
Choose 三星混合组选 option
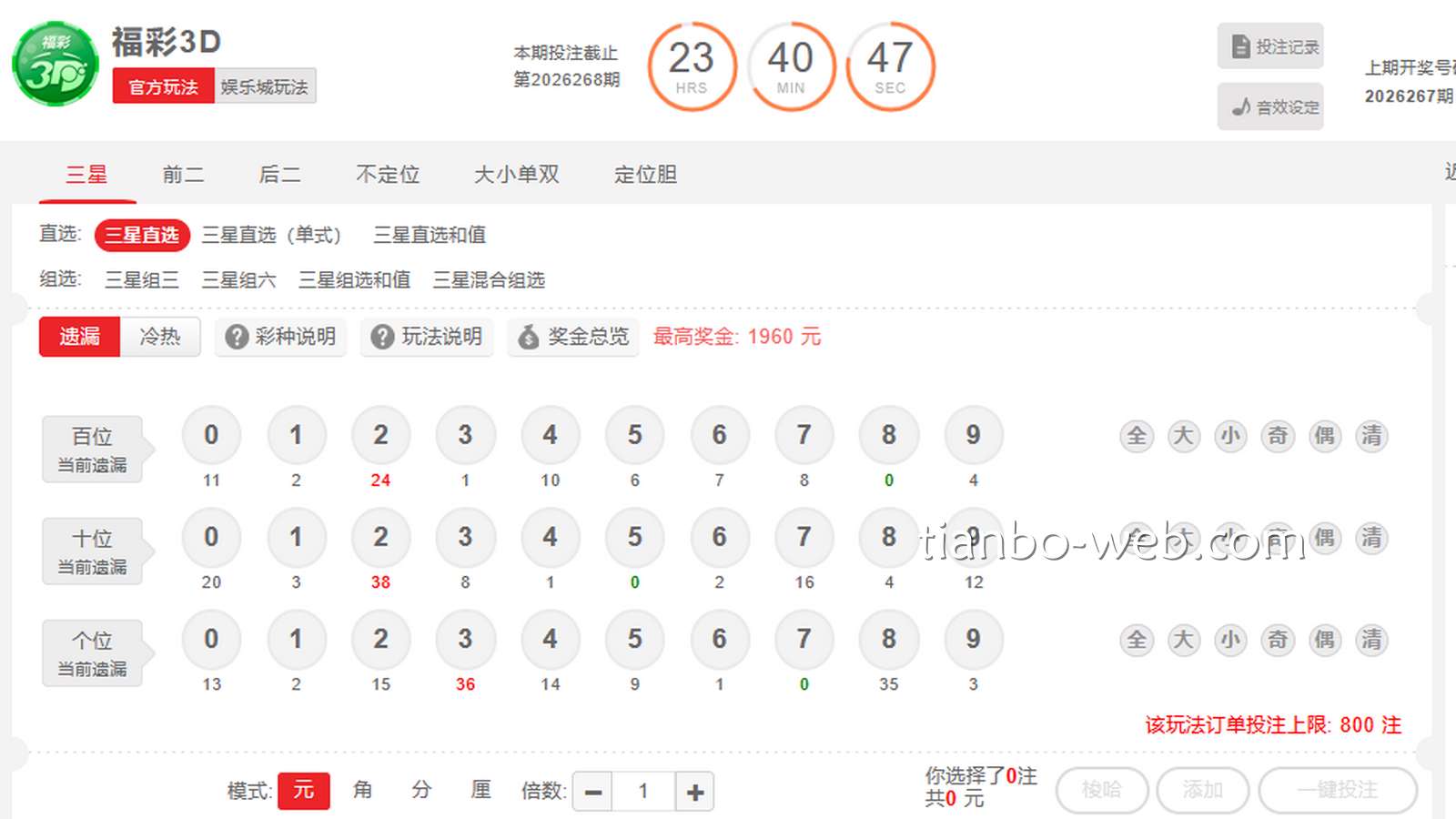[x=489, y=279]
